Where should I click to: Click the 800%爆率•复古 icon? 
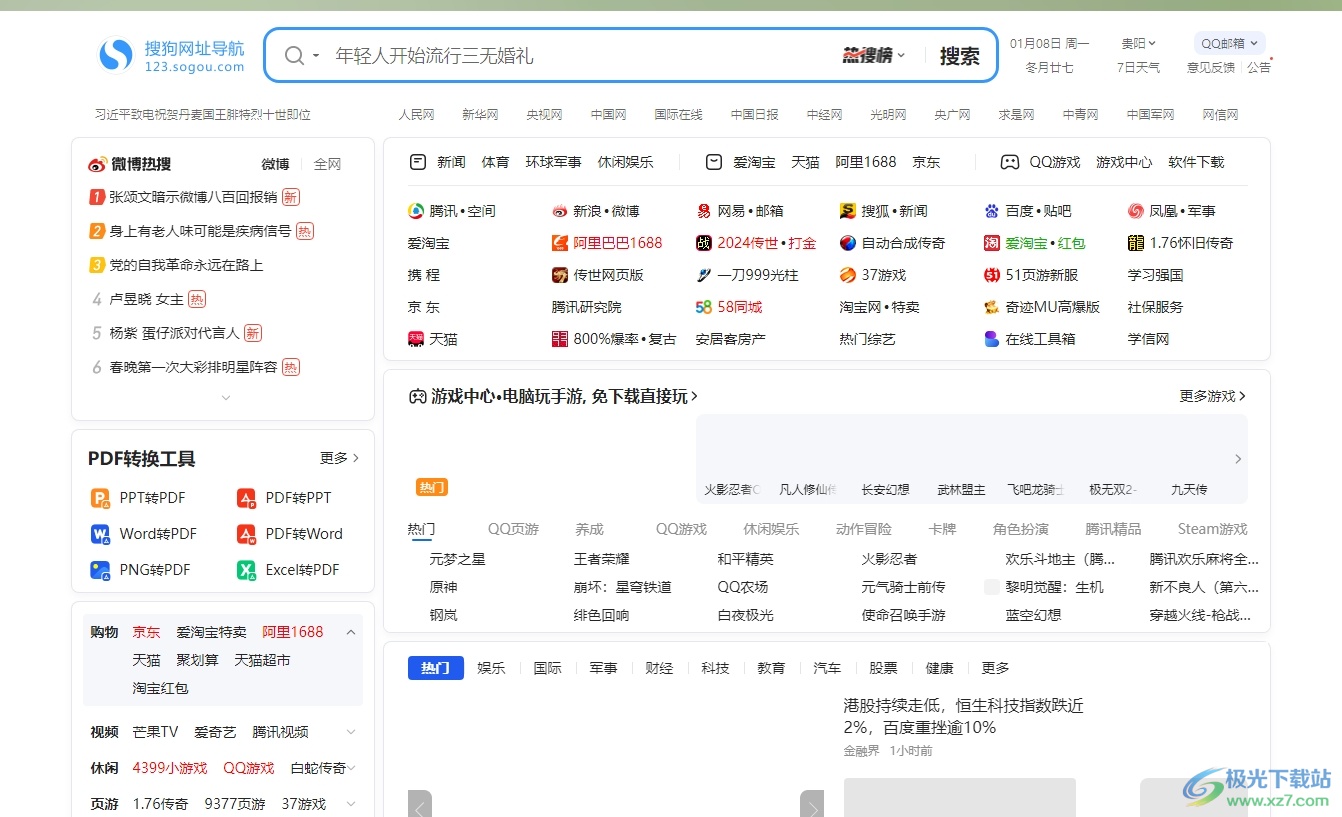point(560,339)
